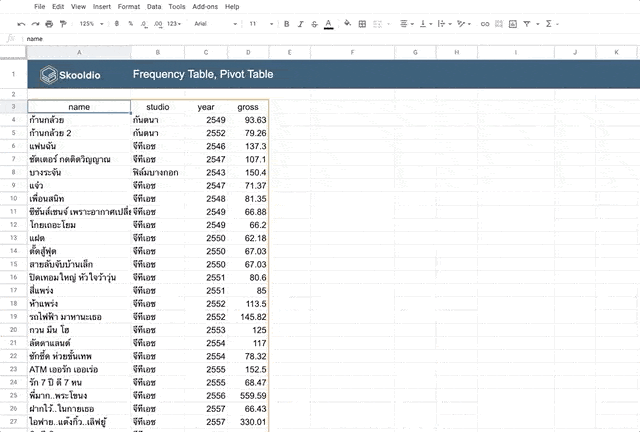Open the Edit menu
Viewport: 640px width, 432px height.
pyautogui.click(x=58, y=7)
